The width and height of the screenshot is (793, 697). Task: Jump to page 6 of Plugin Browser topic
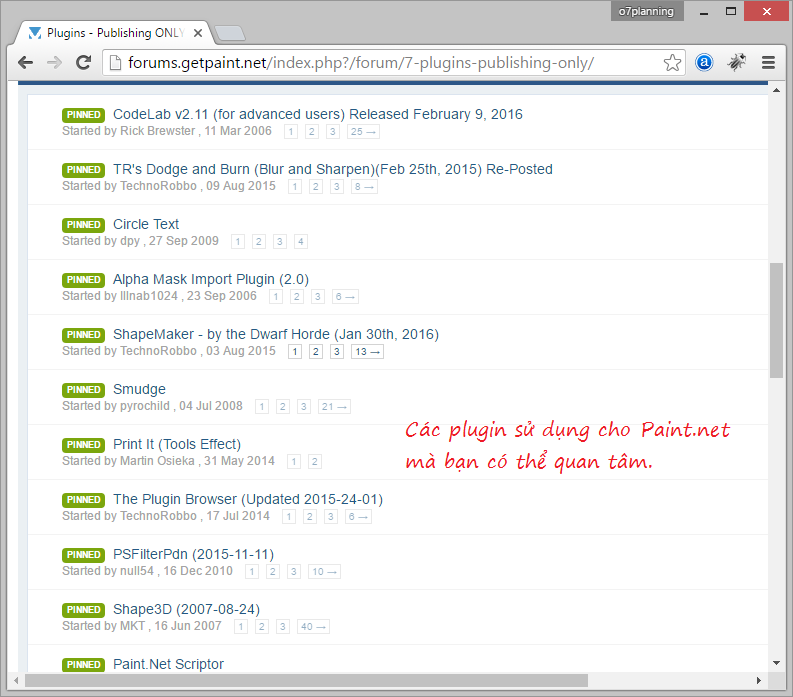pyautogui.click(x=358, y=517)
